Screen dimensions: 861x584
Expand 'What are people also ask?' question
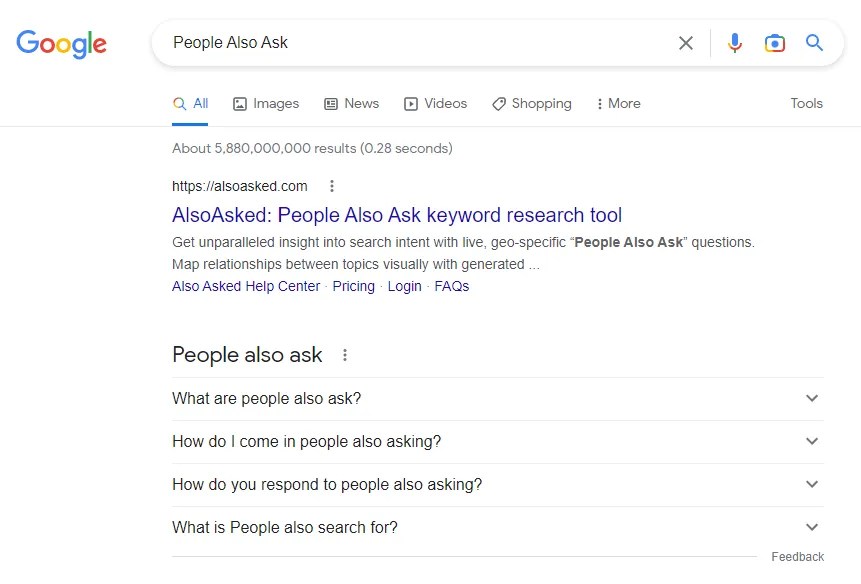(x=497, y=398)
